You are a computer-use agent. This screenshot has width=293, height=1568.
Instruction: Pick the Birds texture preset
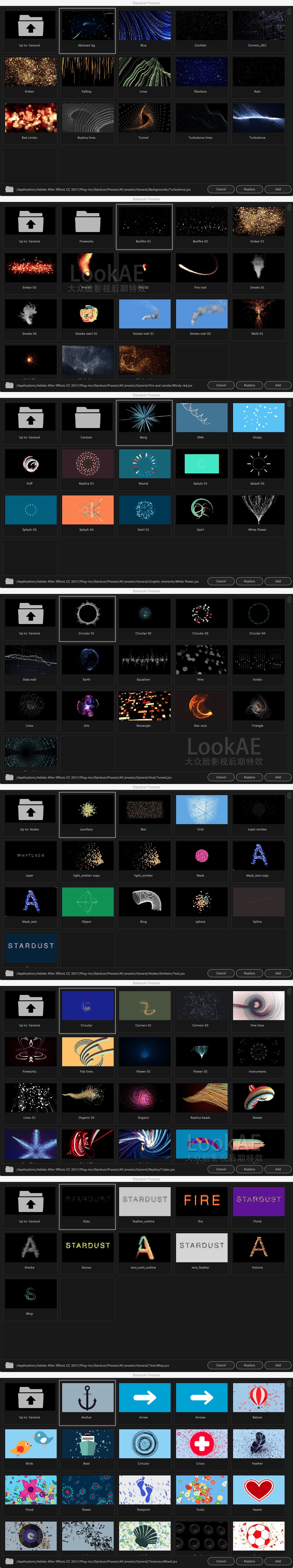pos(30,1444)
